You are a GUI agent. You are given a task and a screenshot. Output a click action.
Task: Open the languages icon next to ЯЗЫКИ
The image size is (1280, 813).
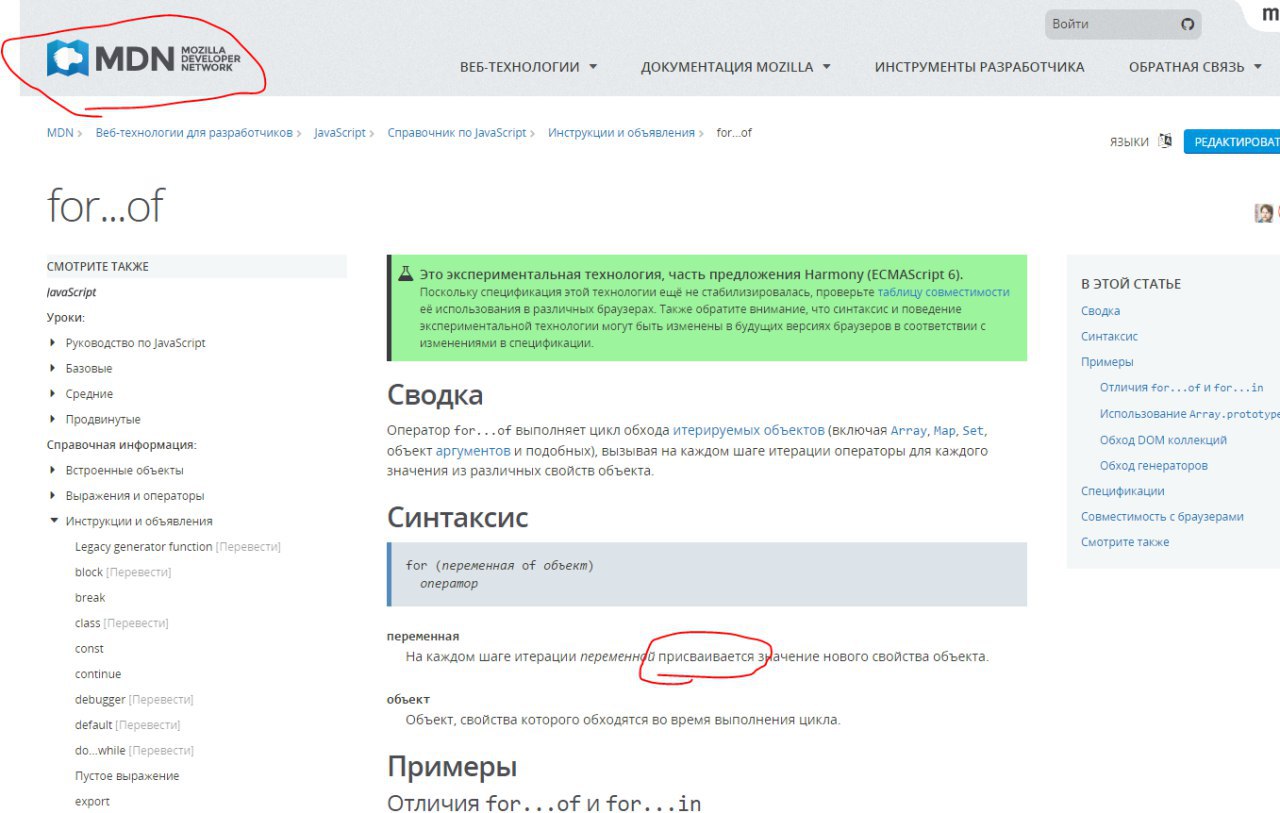tap(1165, 141)
